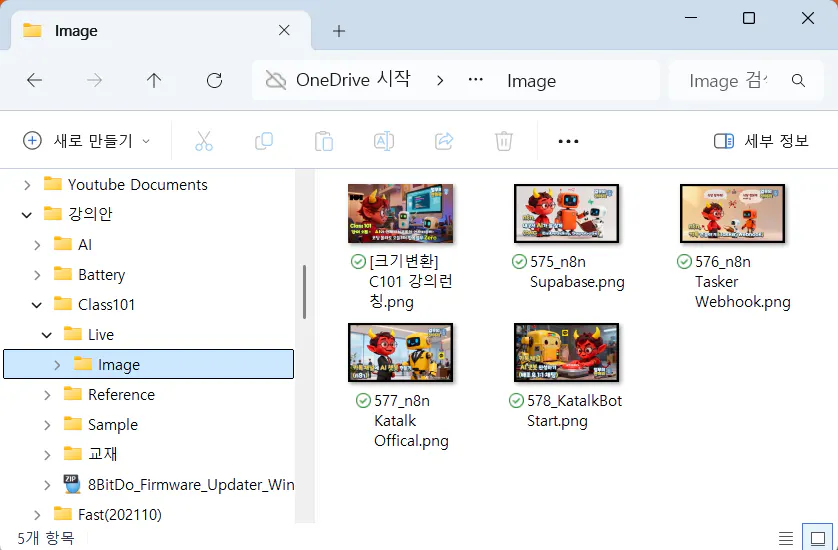Collapse the 강의안 tree node
This screenshot has width=838, height=550.
27,215
